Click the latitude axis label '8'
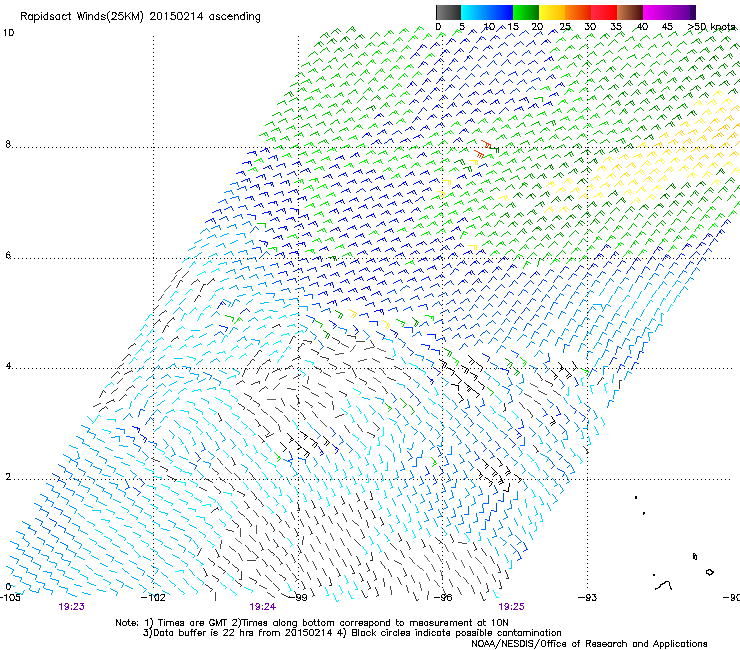 click(x=8, y=144)
